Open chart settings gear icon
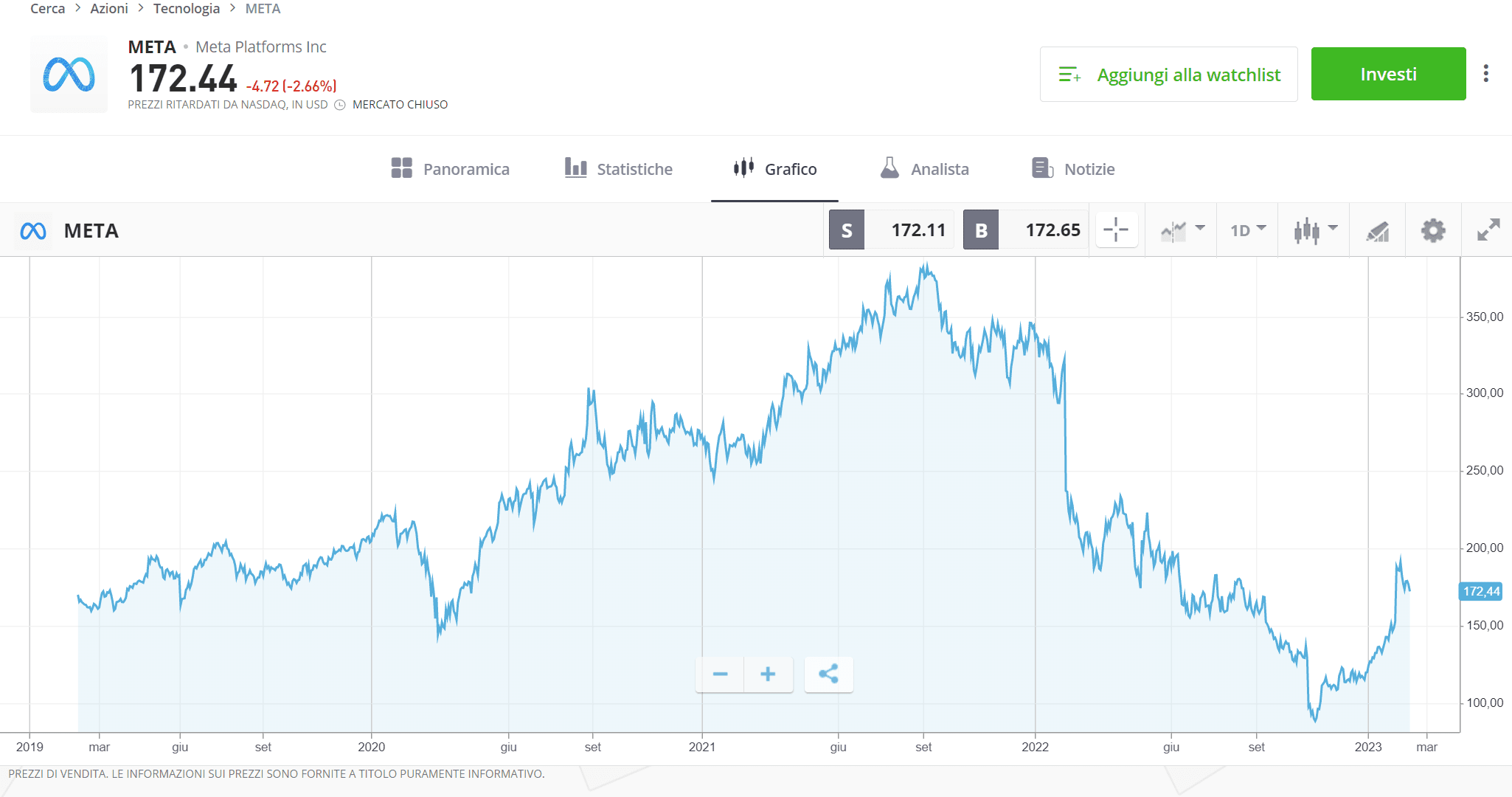Screen dimensions: 1512x797 coord(1433,230)
